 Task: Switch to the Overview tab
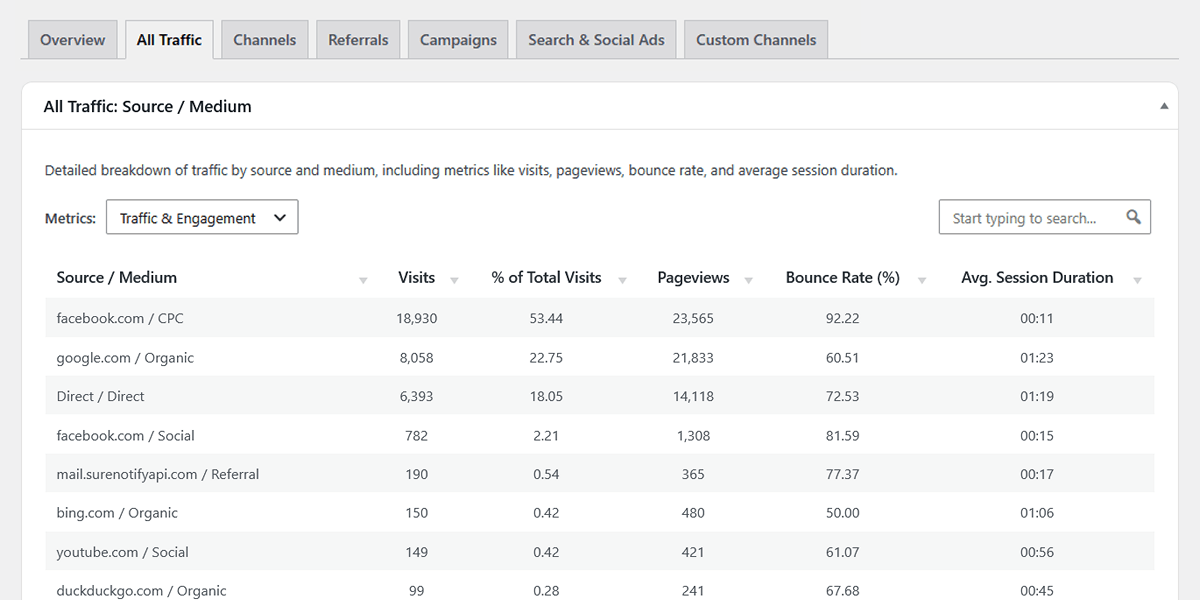coord(72,40)
